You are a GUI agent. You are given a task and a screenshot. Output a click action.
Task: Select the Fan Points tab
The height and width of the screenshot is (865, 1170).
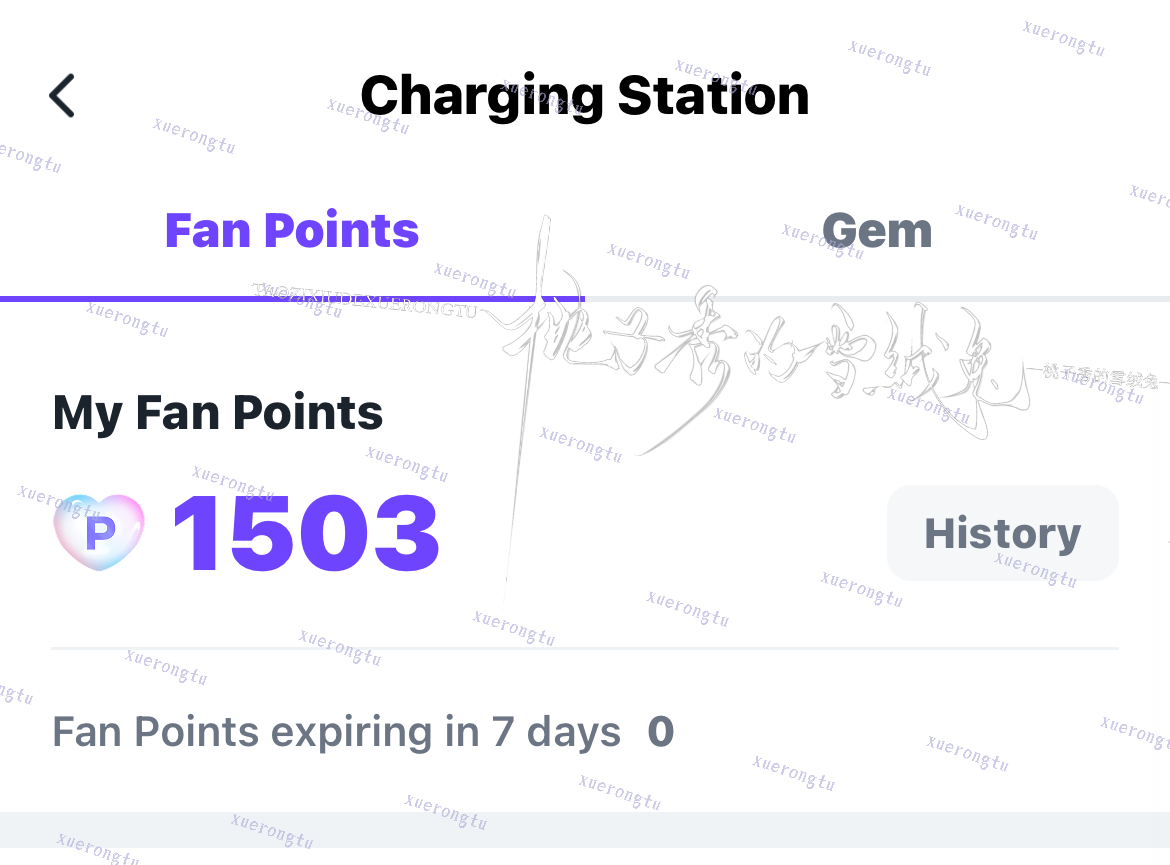point(292,231)
